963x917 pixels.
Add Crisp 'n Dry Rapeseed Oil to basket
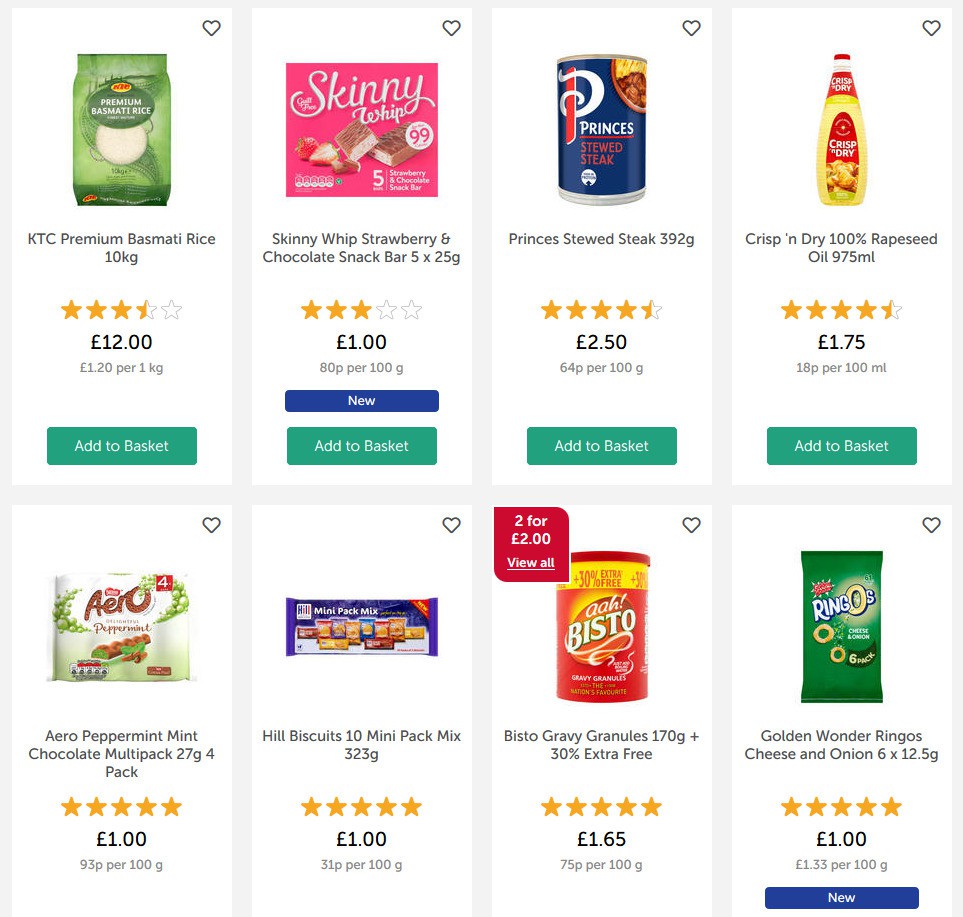pos(841,446)
